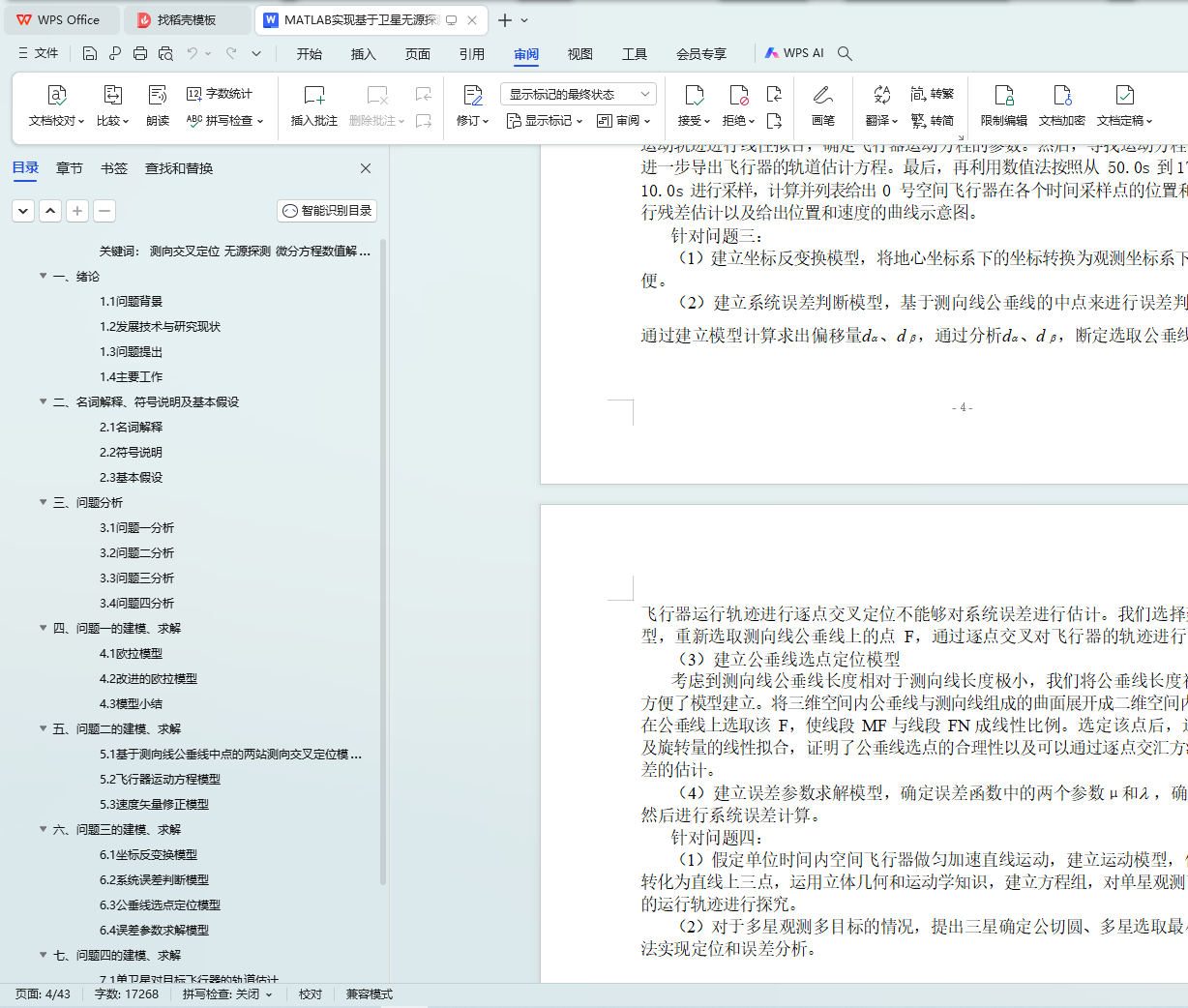Click the navigation pane scrollbar
Screen dimensions: 1188x1008
pyautogui.click(x=383, y=561)
